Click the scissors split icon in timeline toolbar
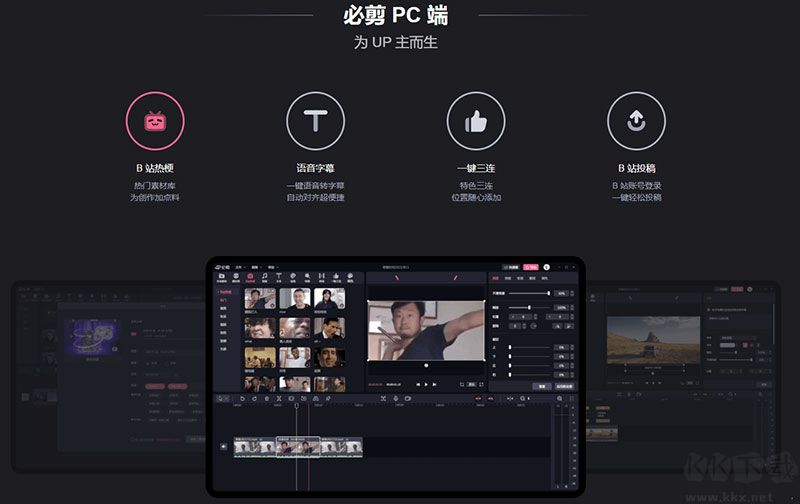This screenshot has width=800, height=504. pos(279,398)
